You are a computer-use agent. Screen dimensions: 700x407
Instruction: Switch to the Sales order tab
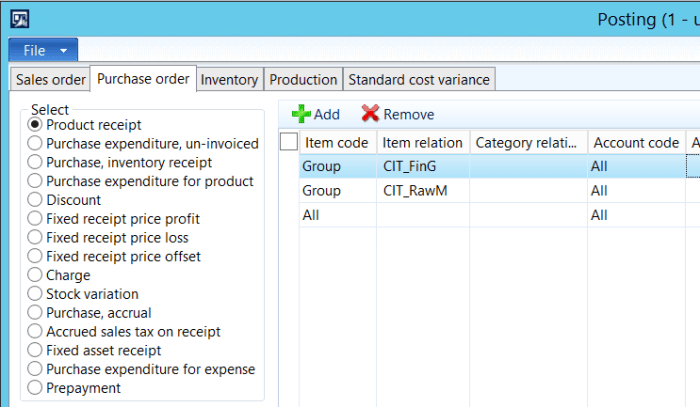(50, 79)
